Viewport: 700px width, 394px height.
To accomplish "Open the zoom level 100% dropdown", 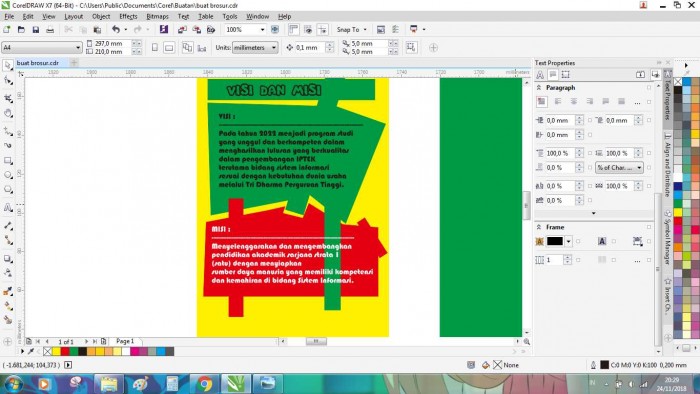I will [262, 29].
